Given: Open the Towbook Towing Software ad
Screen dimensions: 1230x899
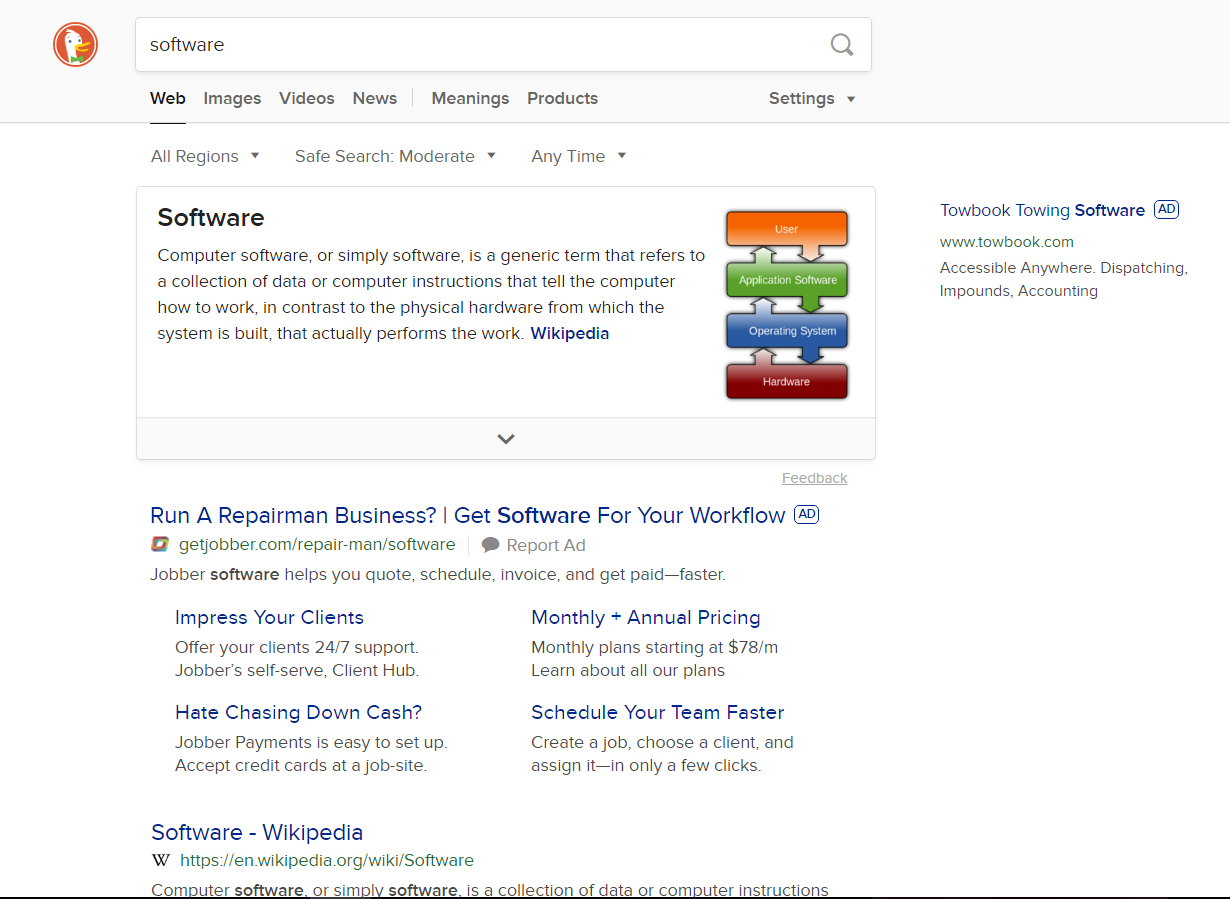Looking at the screenshot, I should tap(1042, 210).
